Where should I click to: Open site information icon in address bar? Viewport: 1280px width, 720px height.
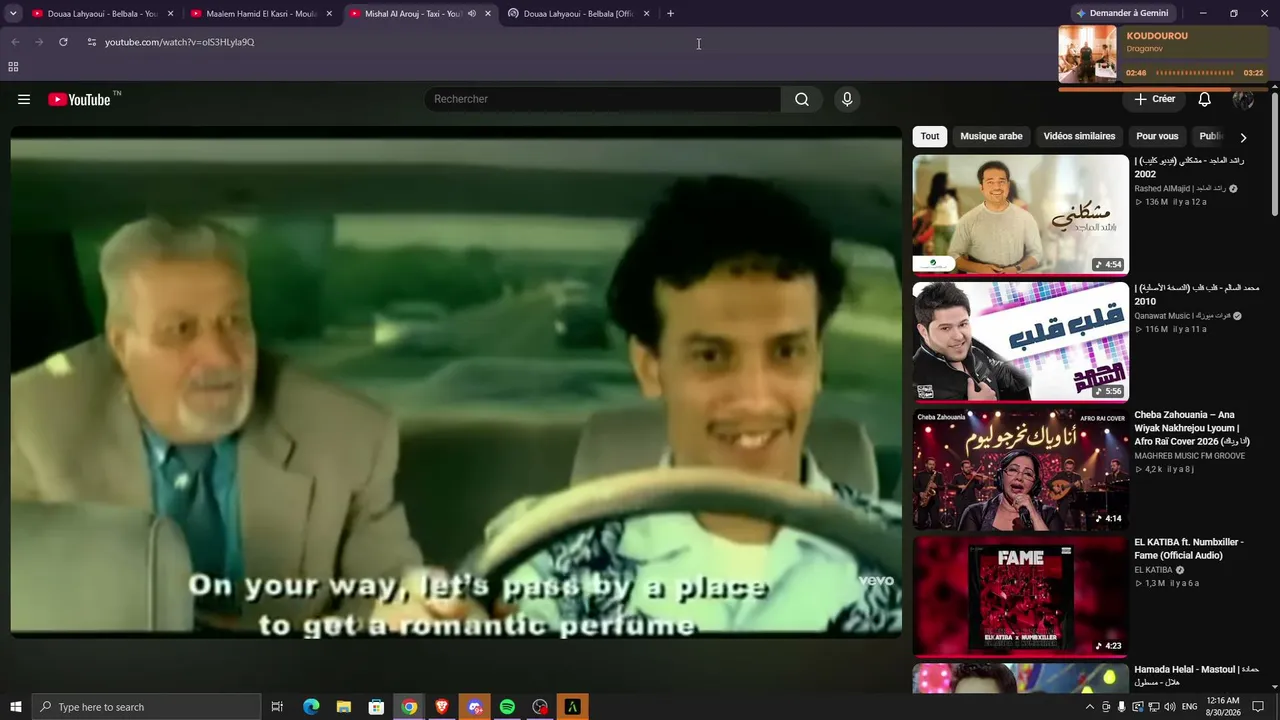pyautogui.click(x=91, y=42)
